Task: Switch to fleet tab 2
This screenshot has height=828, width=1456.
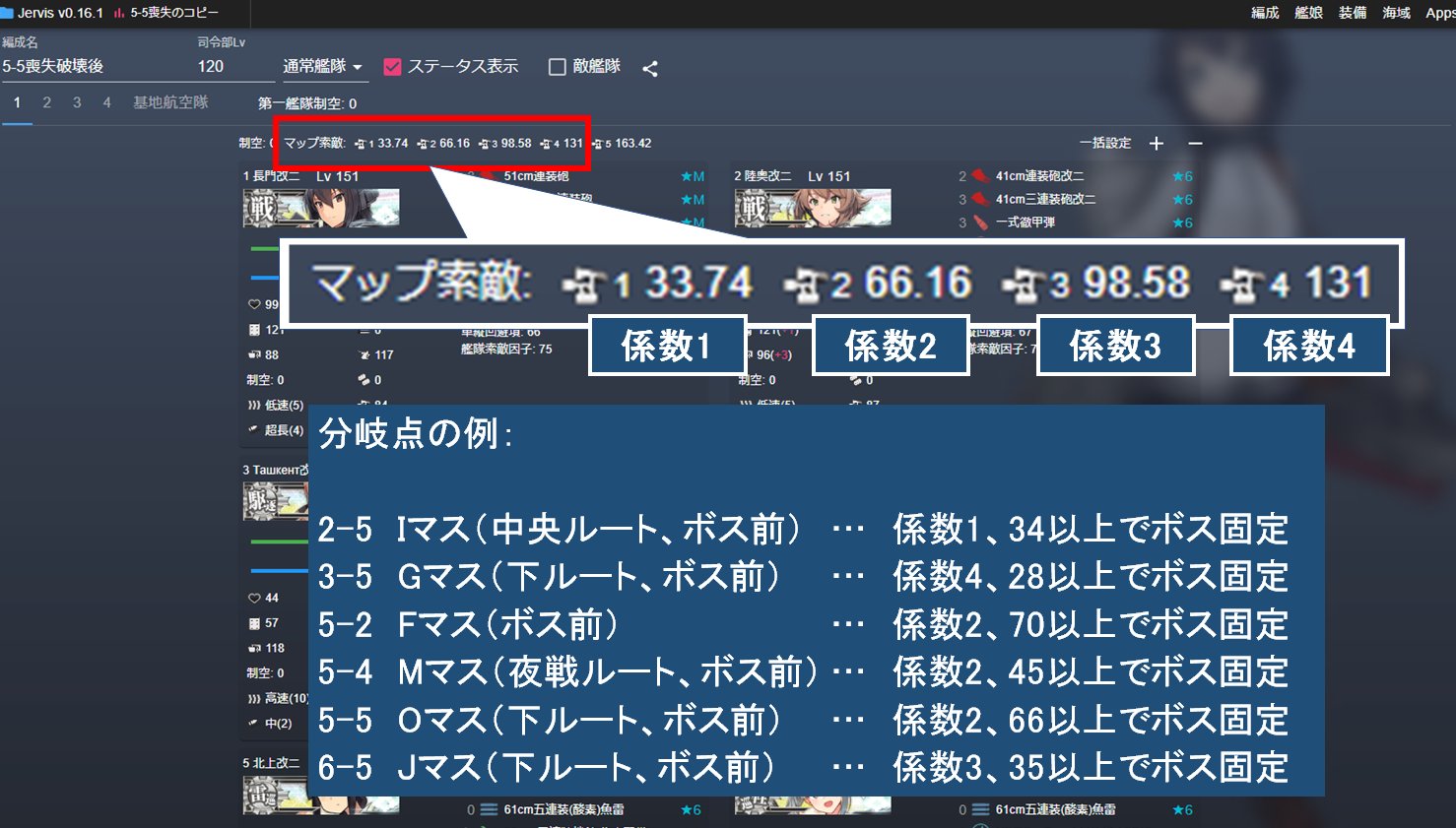Action: click(x=46, y=102)
